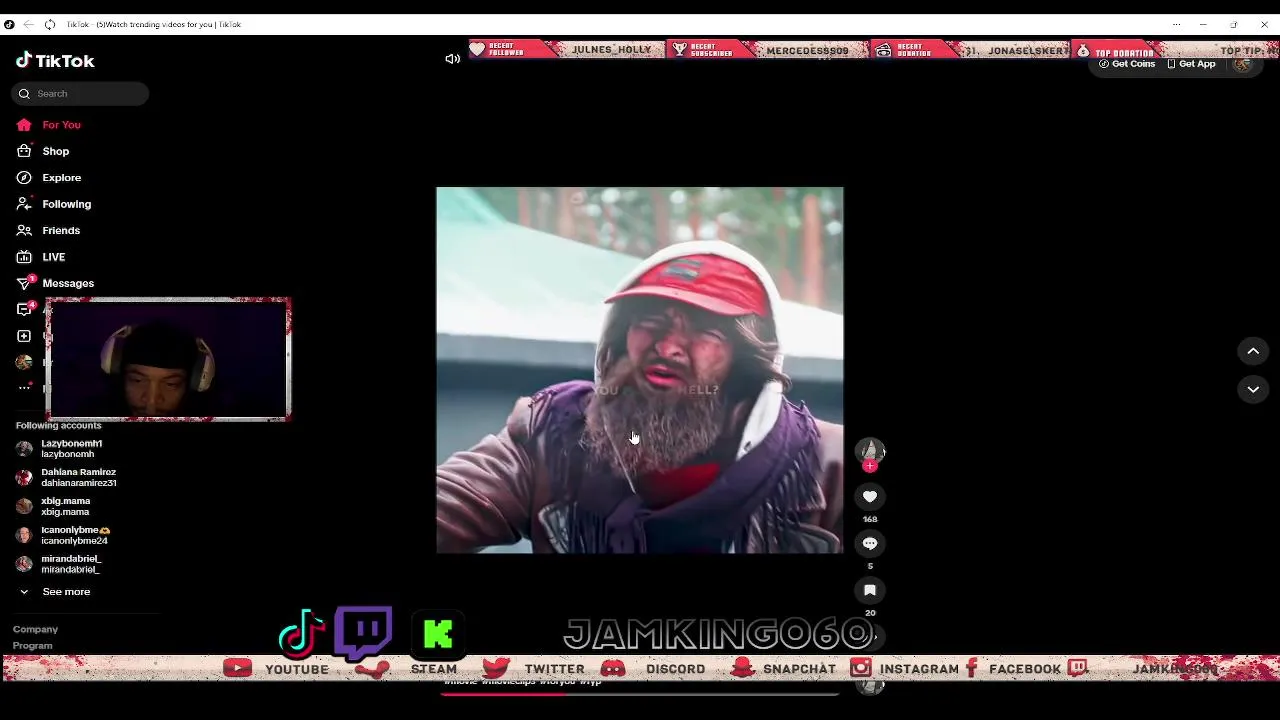Click the search field in the sidebar

click(80, 93)
